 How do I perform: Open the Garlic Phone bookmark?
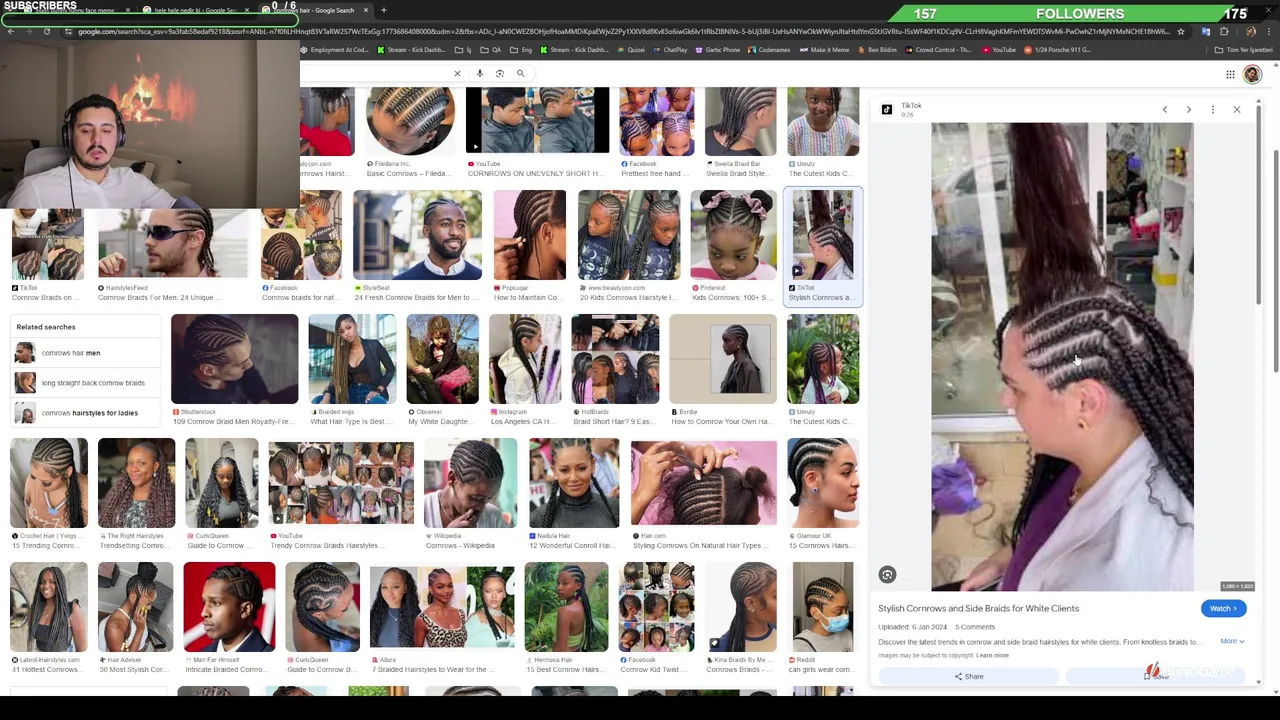point(717,50)
